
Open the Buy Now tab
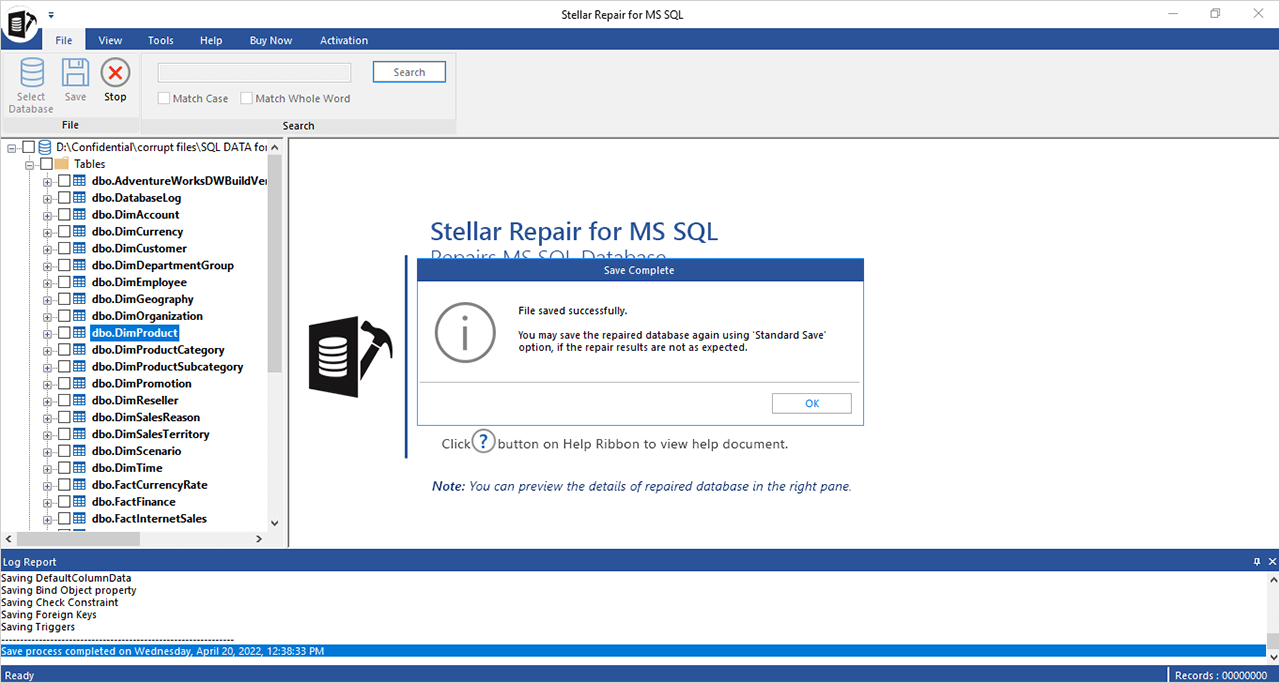pos(271,40)
